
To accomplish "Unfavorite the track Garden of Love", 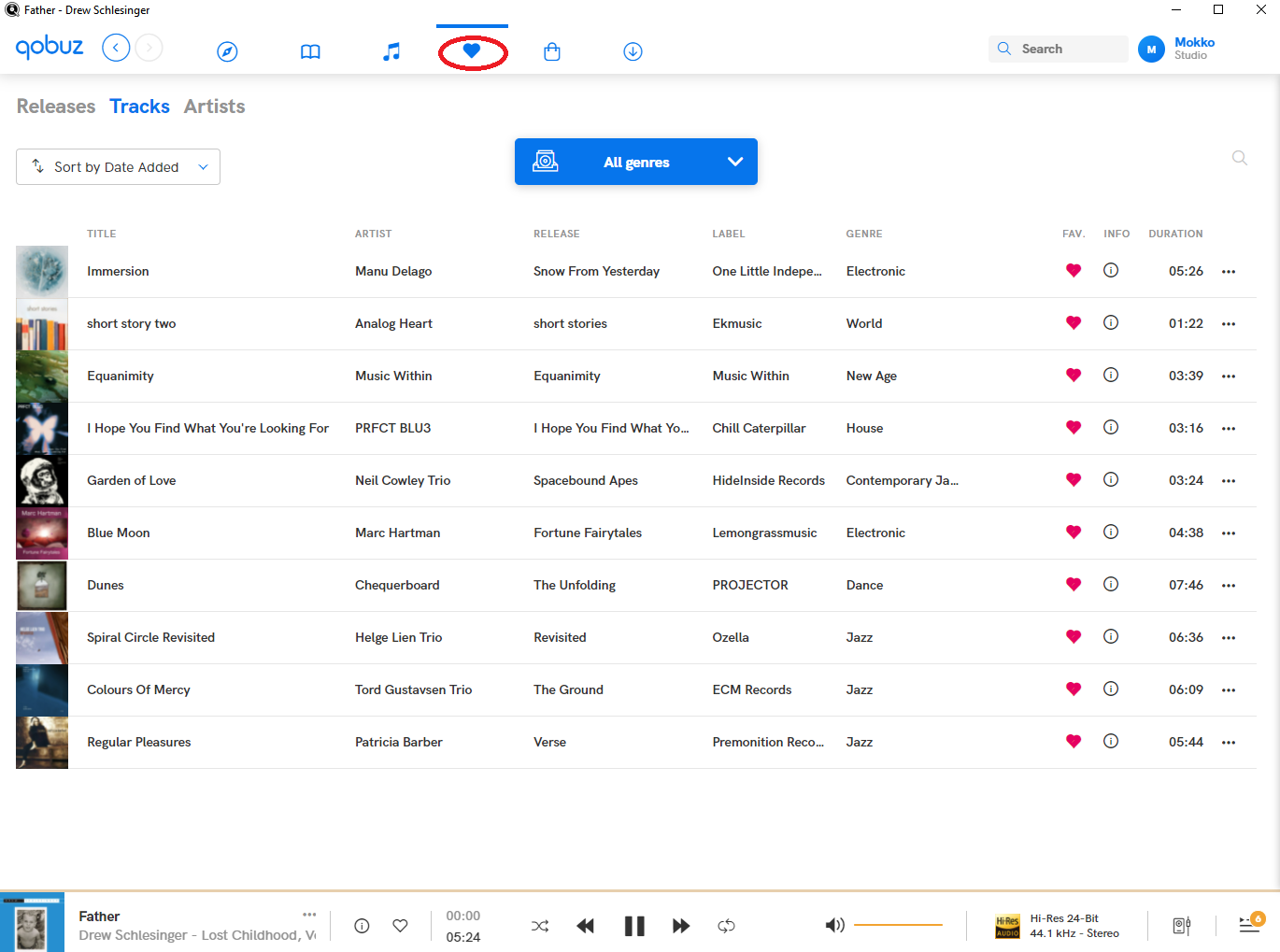I will (1074, 480).
